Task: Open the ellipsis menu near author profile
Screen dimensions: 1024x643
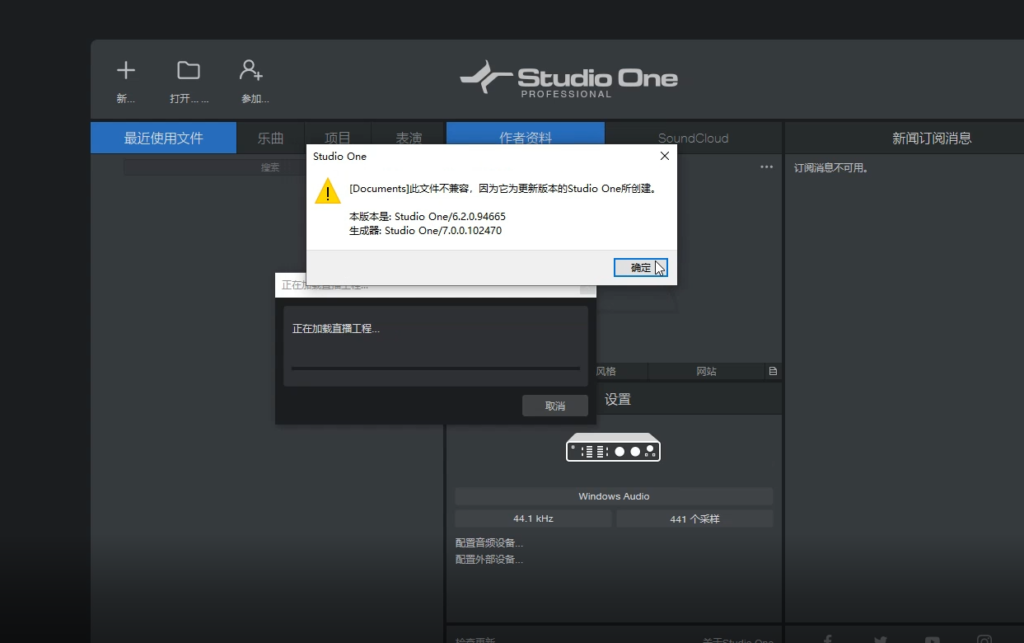Action: coord(766,167)
